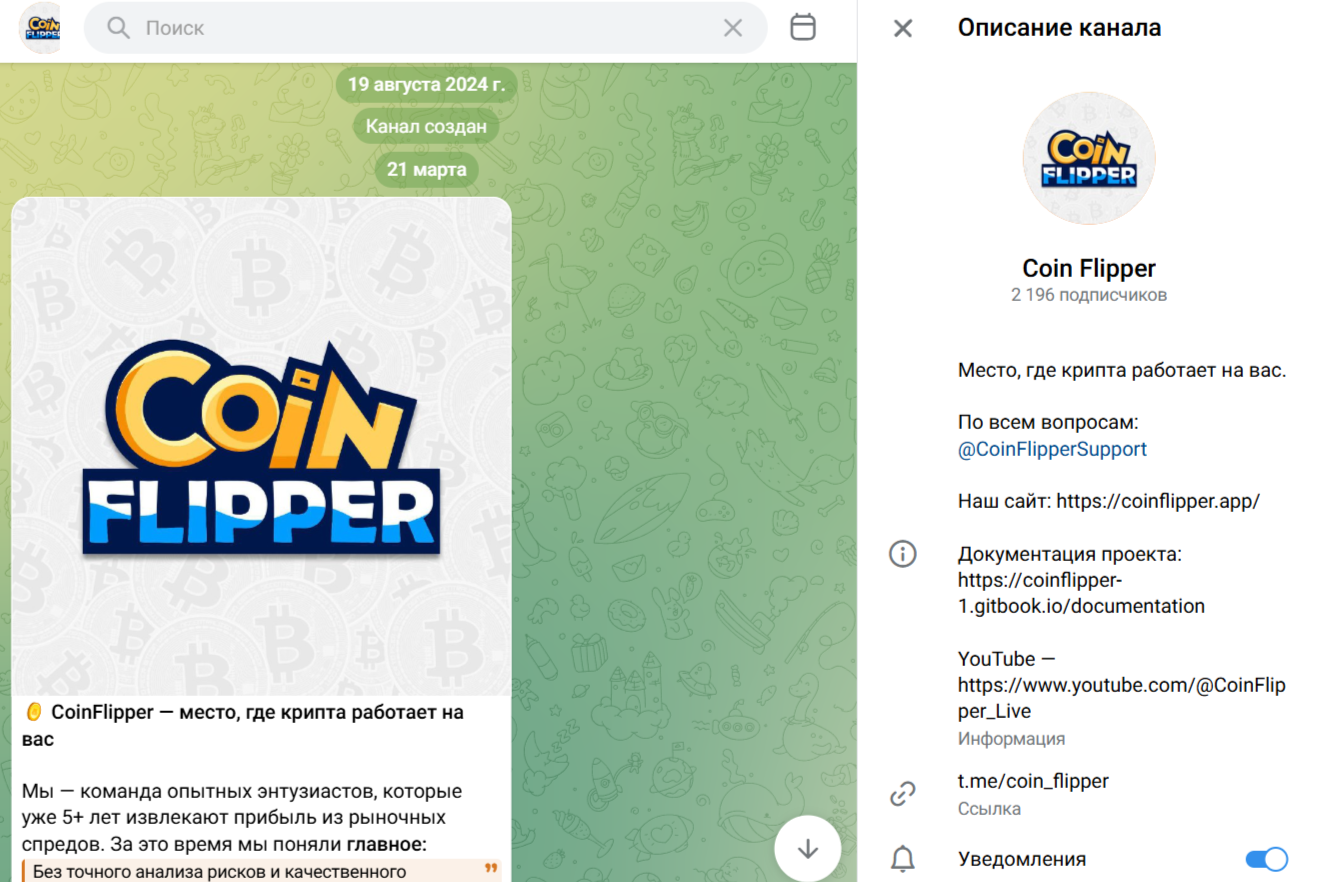1317x882 pixels.
Task: Copy the t.me/coin_flipper channel link
Action: point(1033,781)
